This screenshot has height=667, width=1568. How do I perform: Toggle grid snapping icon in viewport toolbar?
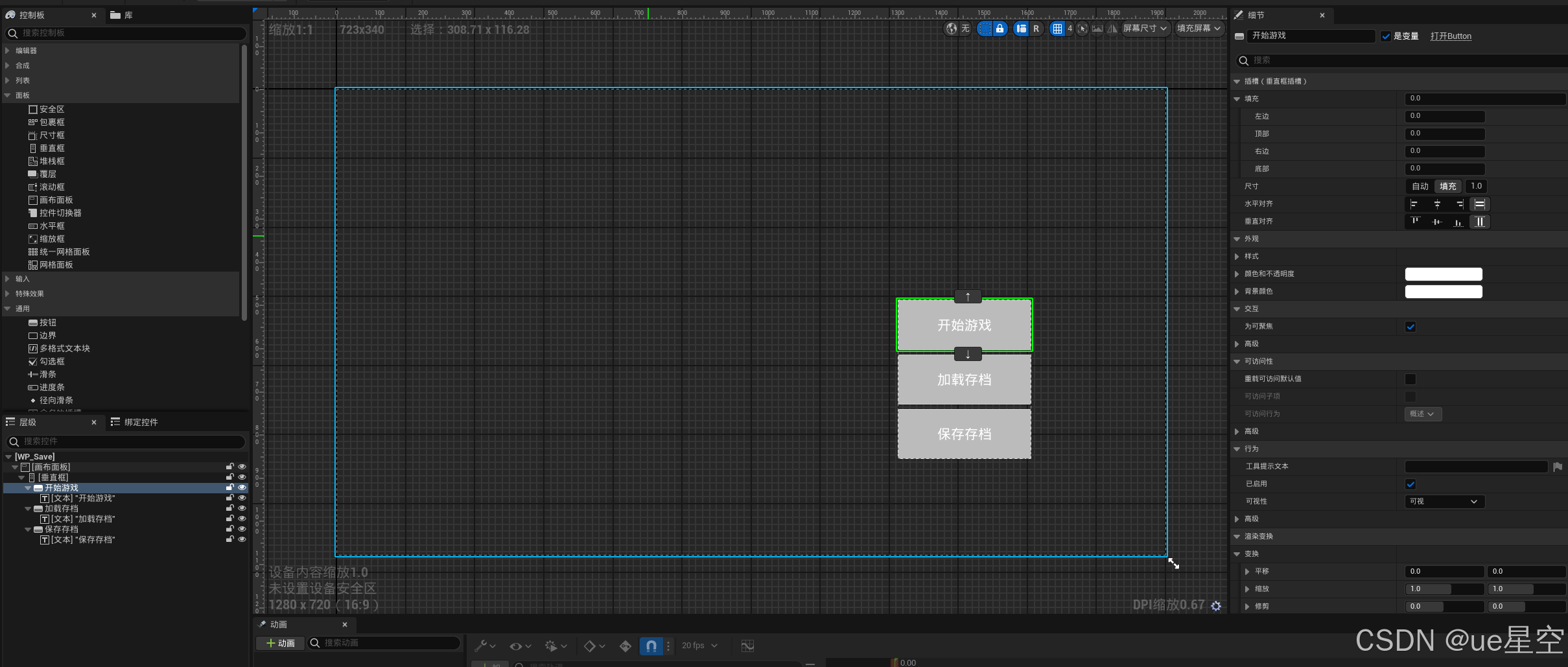(x=1057, y=29)
